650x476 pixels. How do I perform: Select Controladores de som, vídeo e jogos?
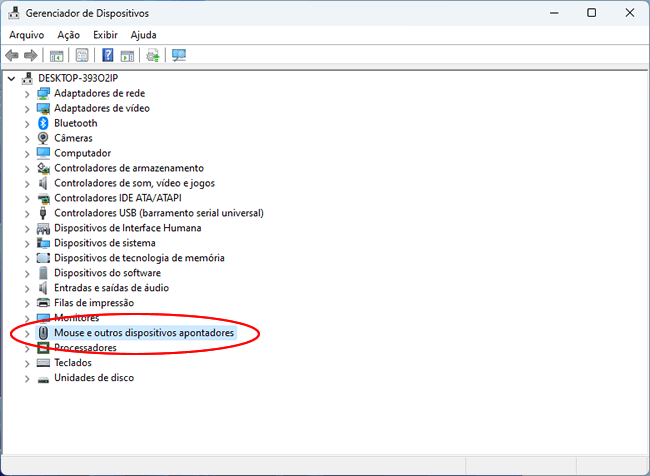[134, 183]
